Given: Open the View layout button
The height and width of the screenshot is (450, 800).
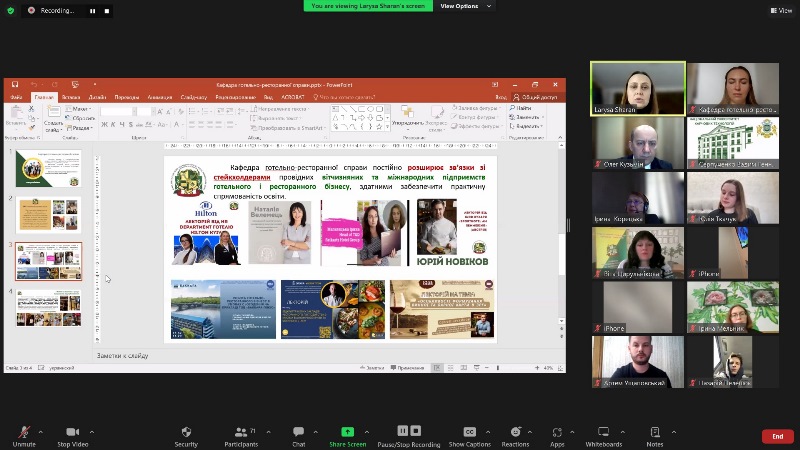Looking at the screenshot, I should [x=780, y=10].
